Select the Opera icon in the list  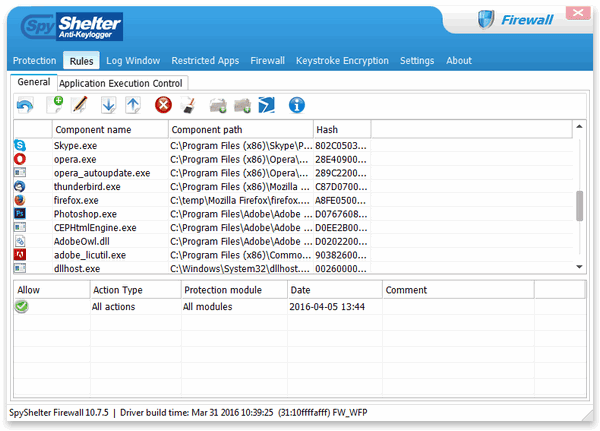point(20,159)
